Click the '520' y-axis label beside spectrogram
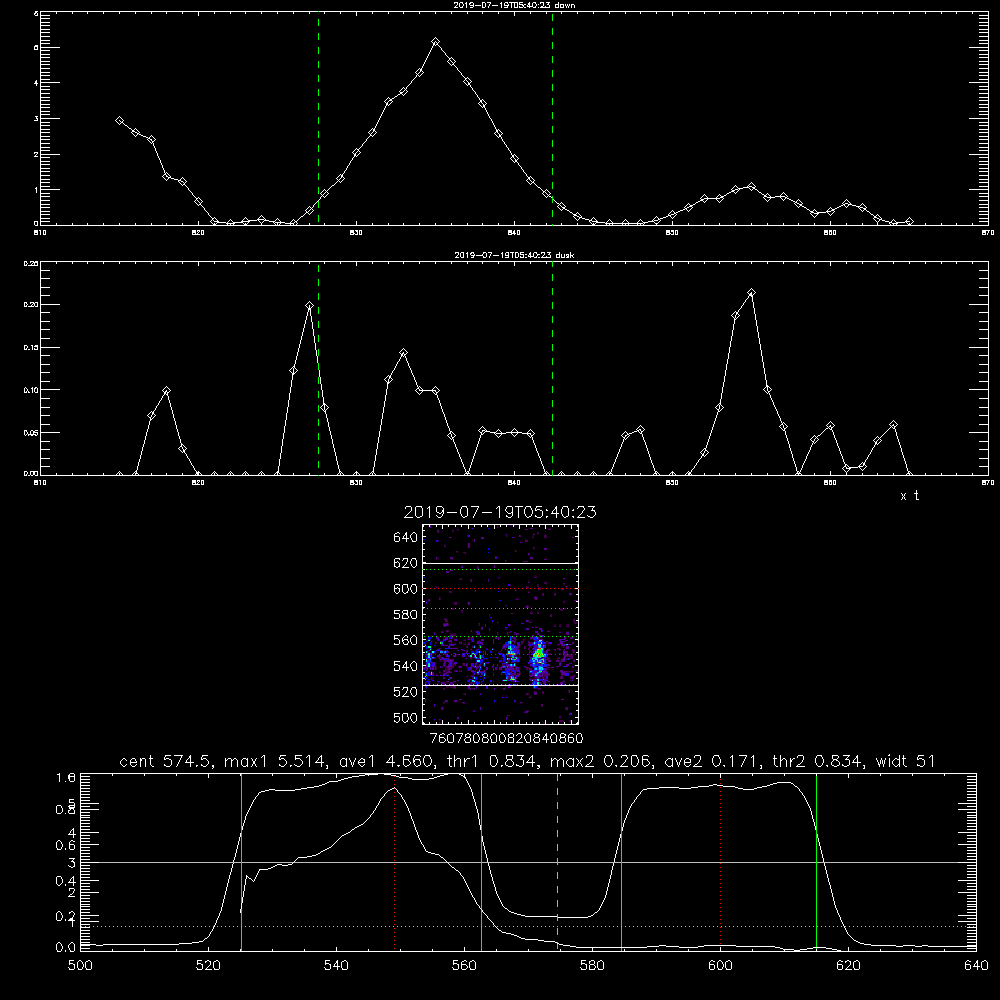 coord(406,692)
